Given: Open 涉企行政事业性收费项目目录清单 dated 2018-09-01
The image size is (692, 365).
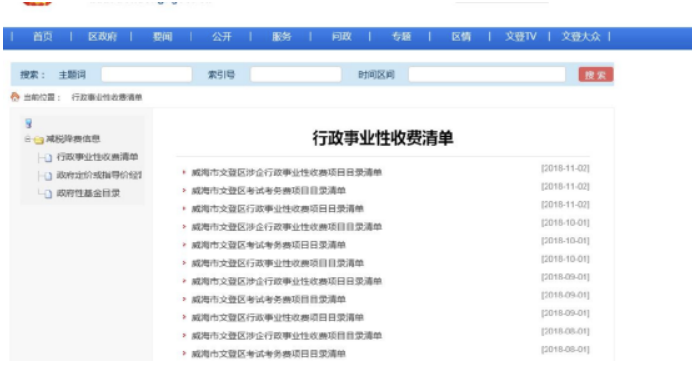Looking at the screenshot, I should (x=286, y=281).
